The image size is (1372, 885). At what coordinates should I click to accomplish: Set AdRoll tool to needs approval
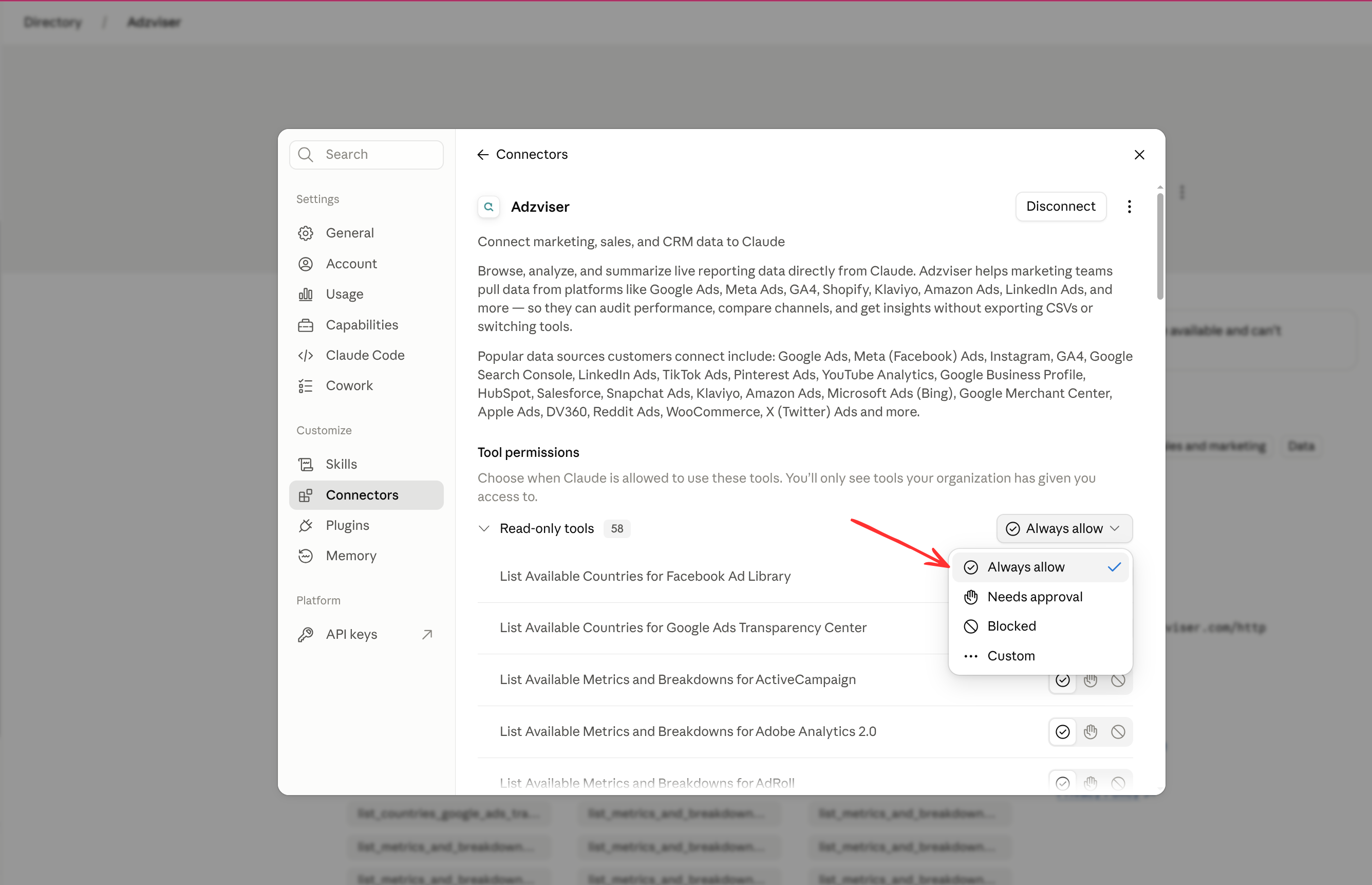[x=1091, y=783]
